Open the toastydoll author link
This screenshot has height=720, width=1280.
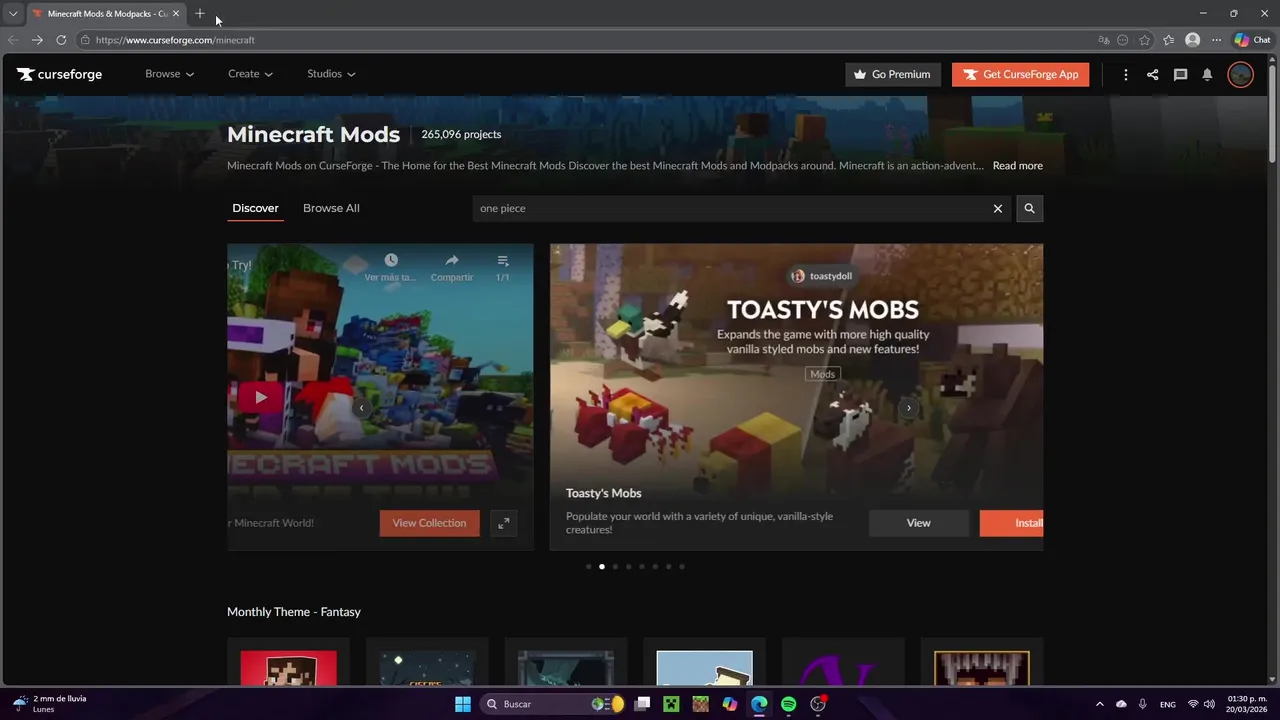pos(821,276)
